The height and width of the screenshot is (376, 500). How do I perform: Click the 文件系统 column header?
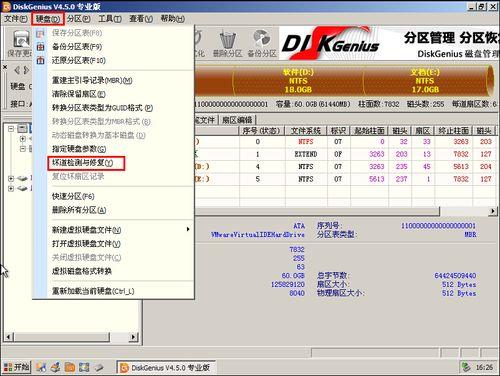tap(306, 131)
